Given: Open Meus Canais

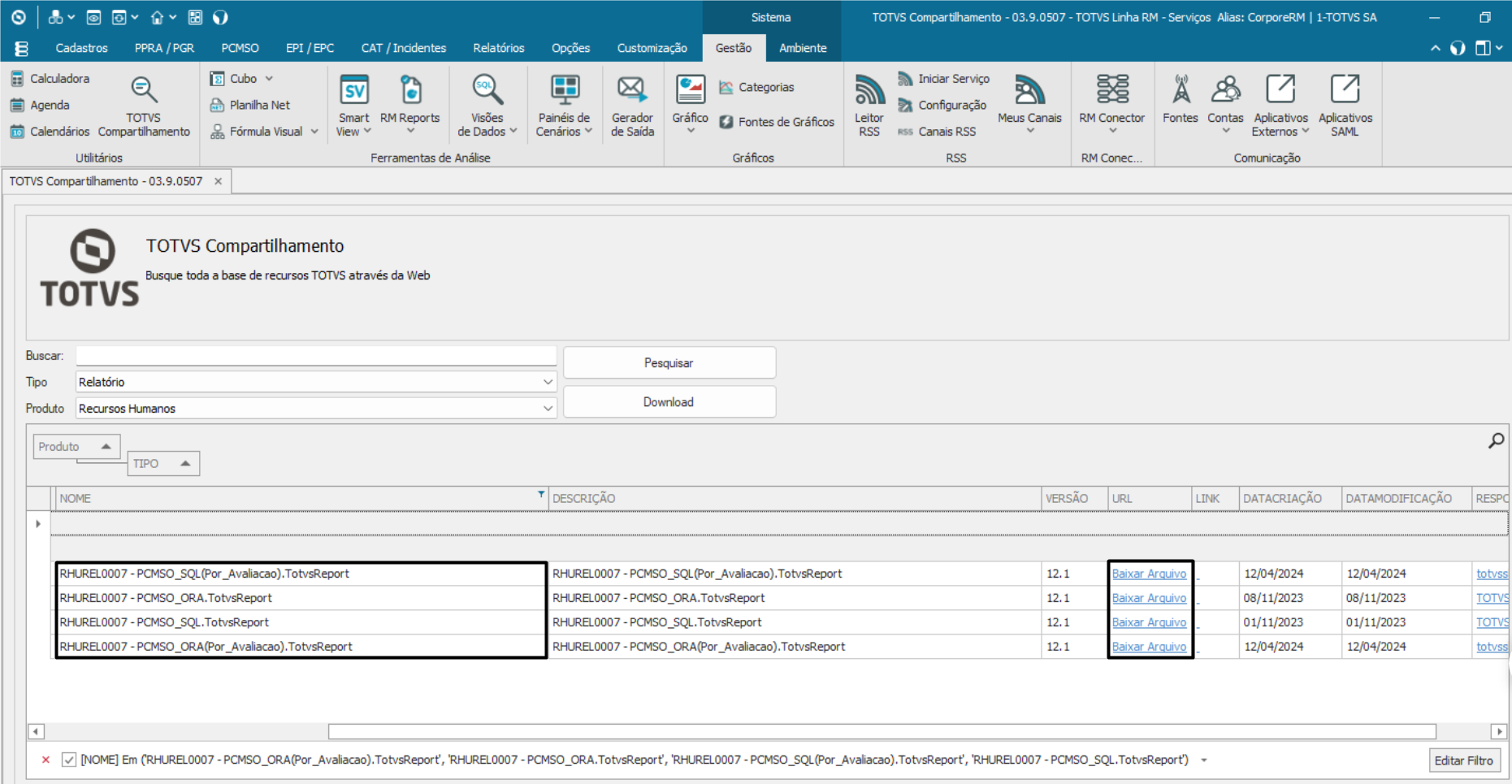Looking at the screenshot, I should (1029, 105).
